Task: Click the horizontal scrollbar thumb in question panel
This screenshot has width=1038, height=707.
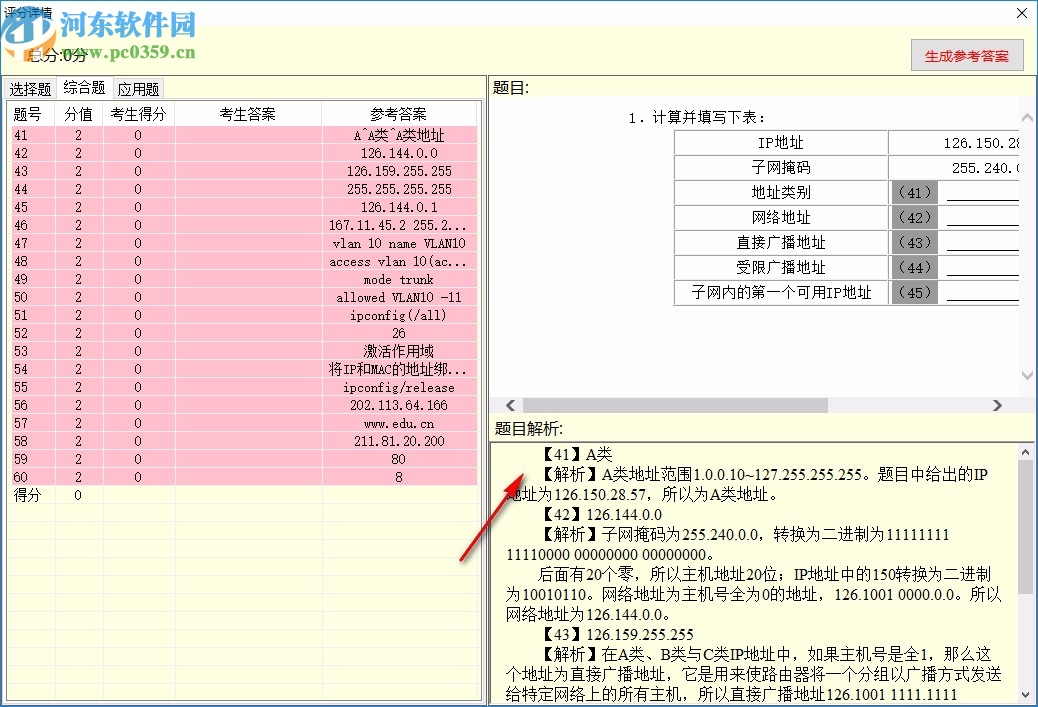Action: point(675,405)
